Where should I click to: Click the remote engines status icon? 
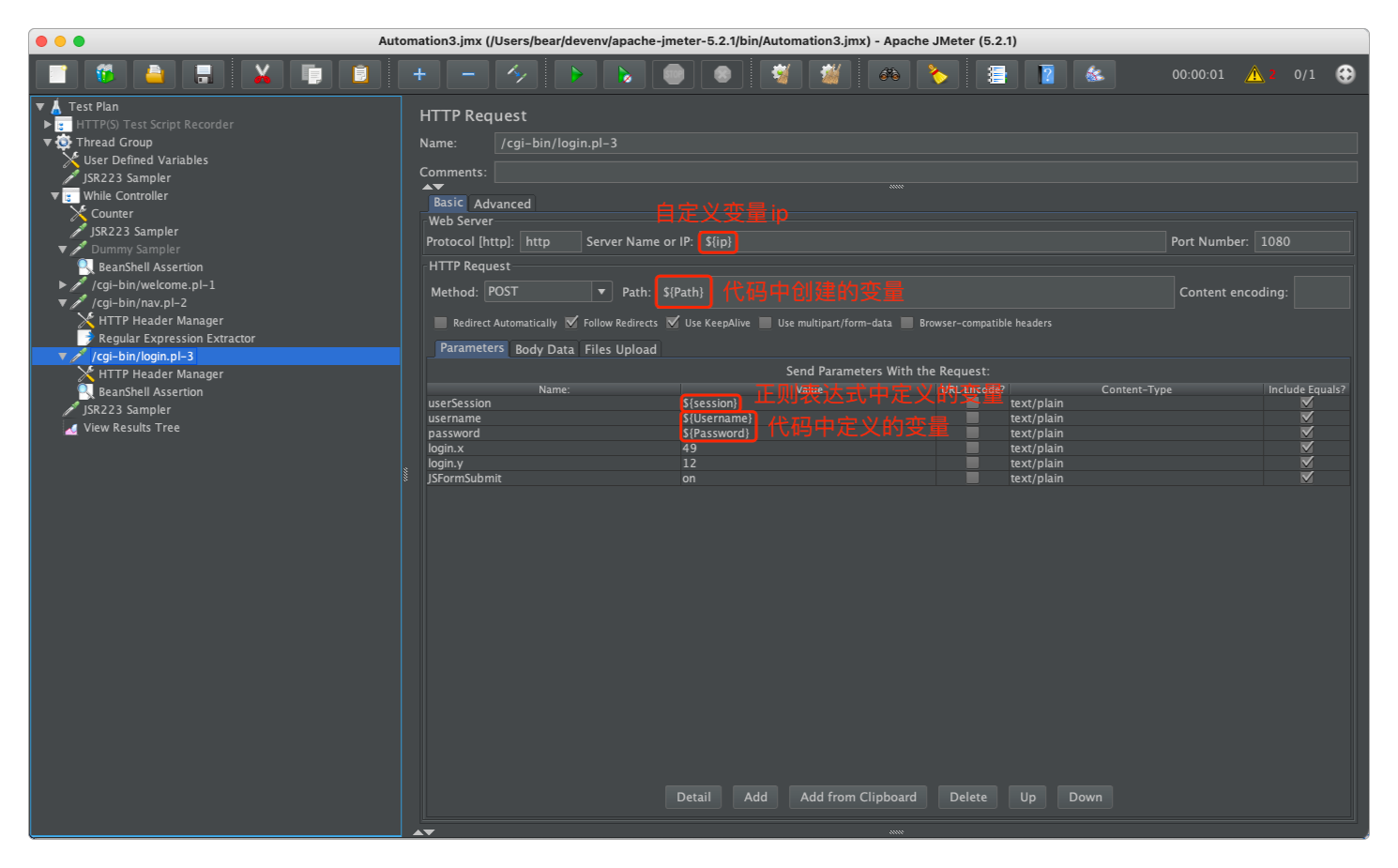coord(1345,74)
